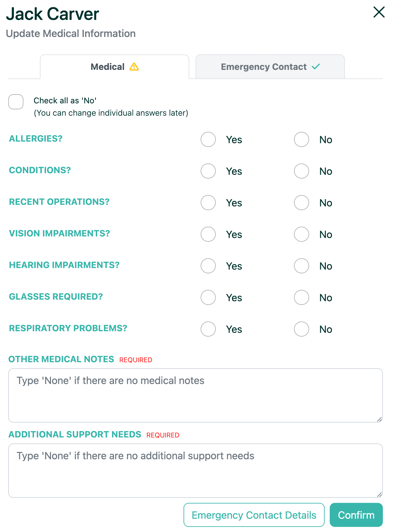
Task: Select Yes for Allergies
Action: (x=208, y=140)
